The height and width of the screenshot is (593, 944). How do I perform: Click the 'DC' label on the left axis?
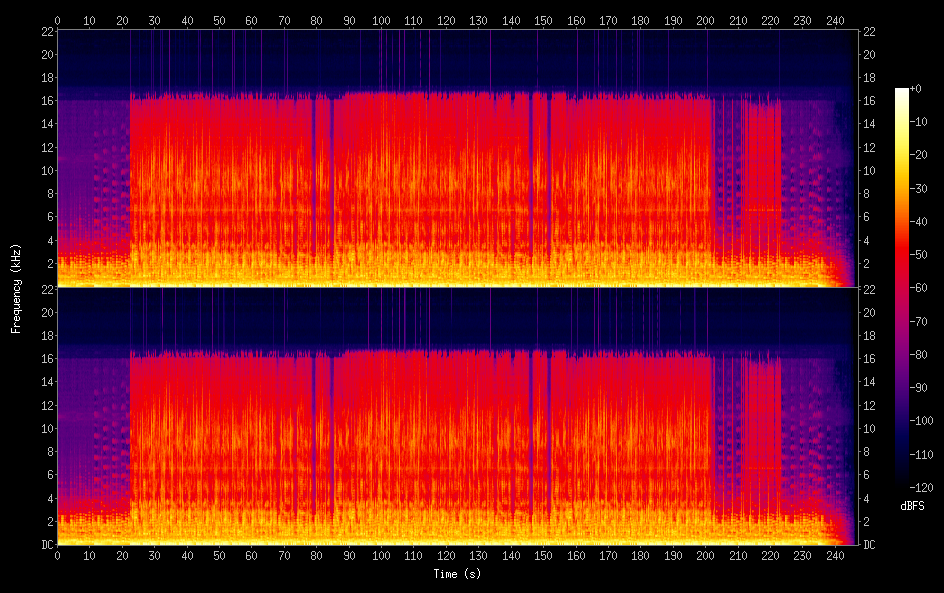pos(47,545)
